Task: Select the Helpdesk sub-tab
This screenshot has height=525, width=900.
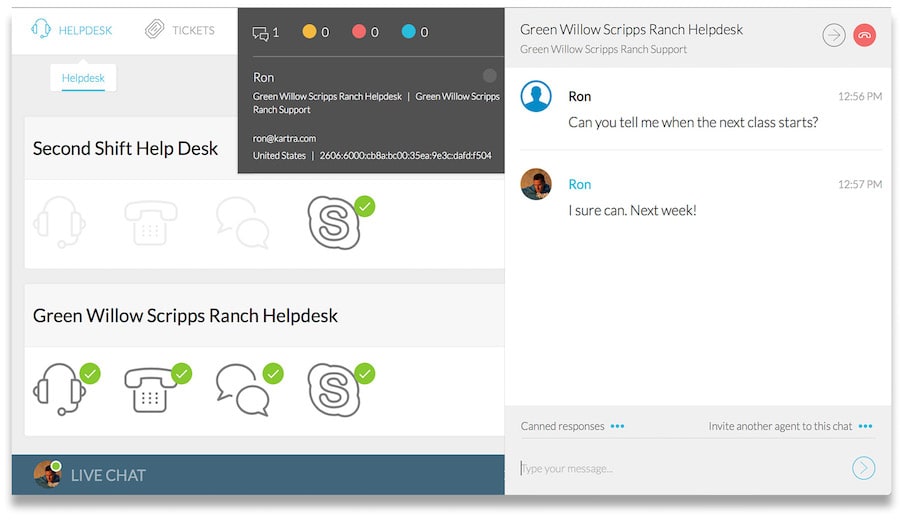Action: point(83,78)
